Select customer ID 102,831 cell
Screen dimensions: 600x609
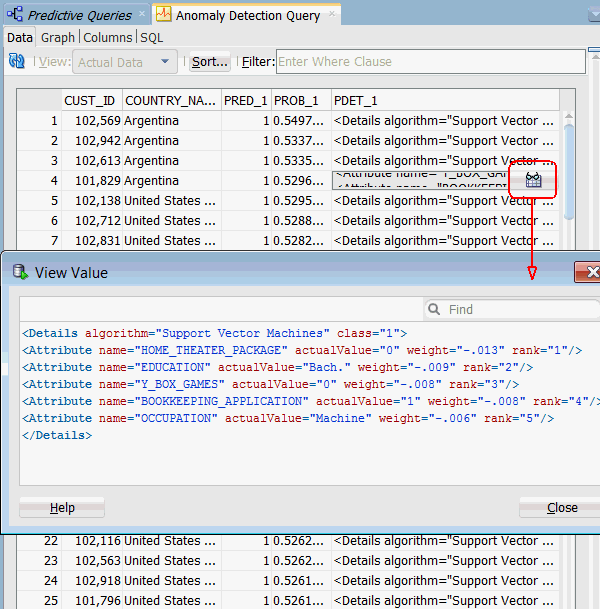tap(92, 241)
